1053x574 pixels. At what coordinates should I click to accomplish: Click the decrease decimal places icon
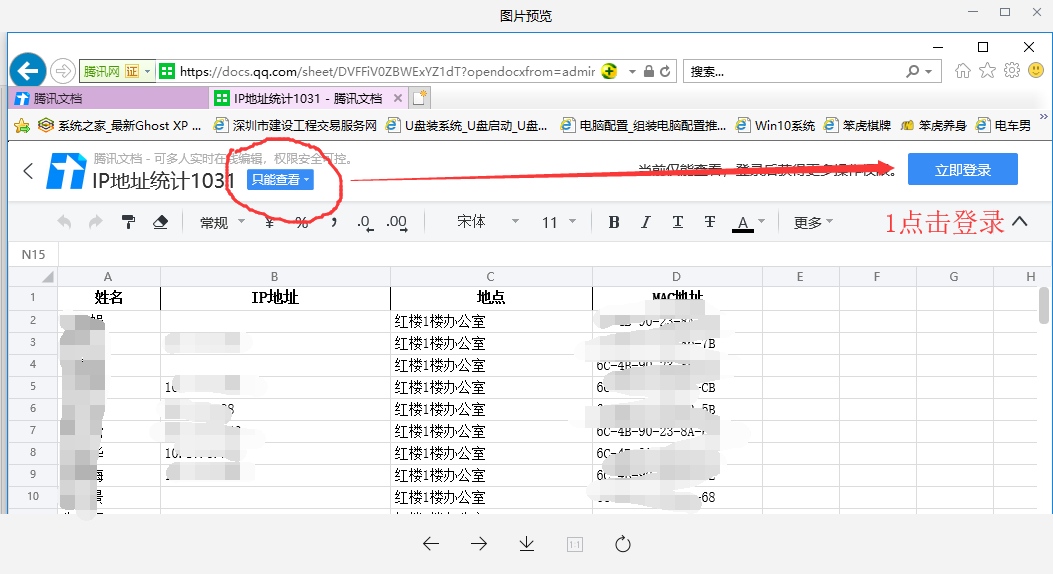tap(365, 222)
